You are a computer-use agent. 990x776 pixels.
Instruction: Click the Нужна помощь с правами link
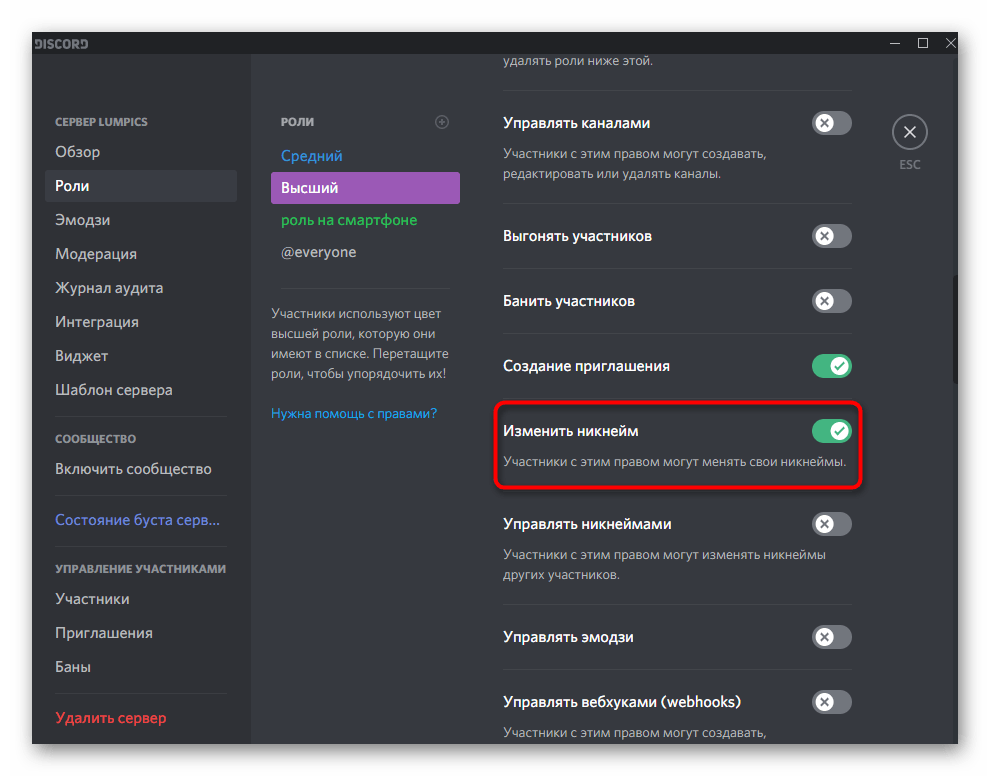pos(354,413)
